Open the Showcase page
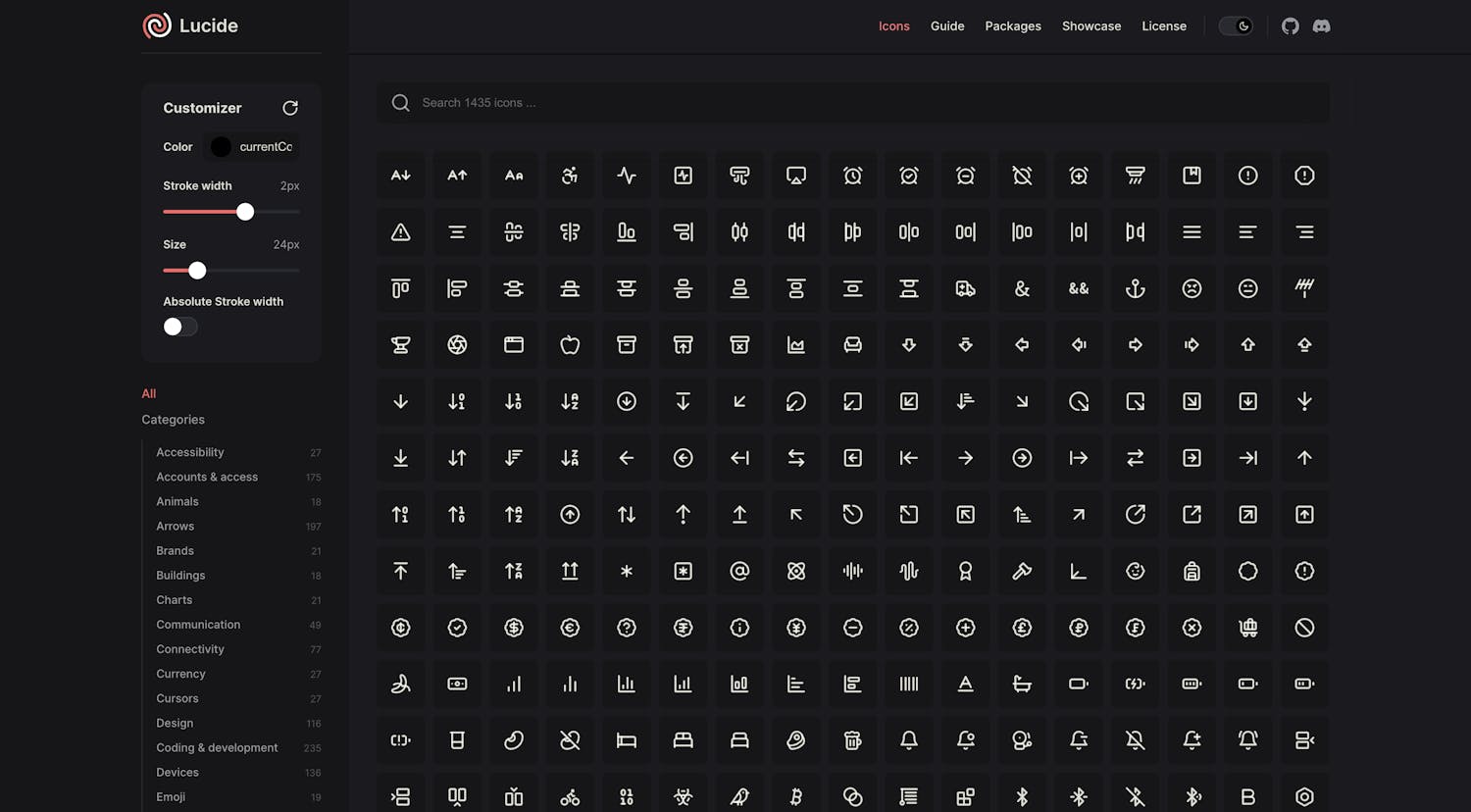The image size is (1471, 812). [1091, 26]
